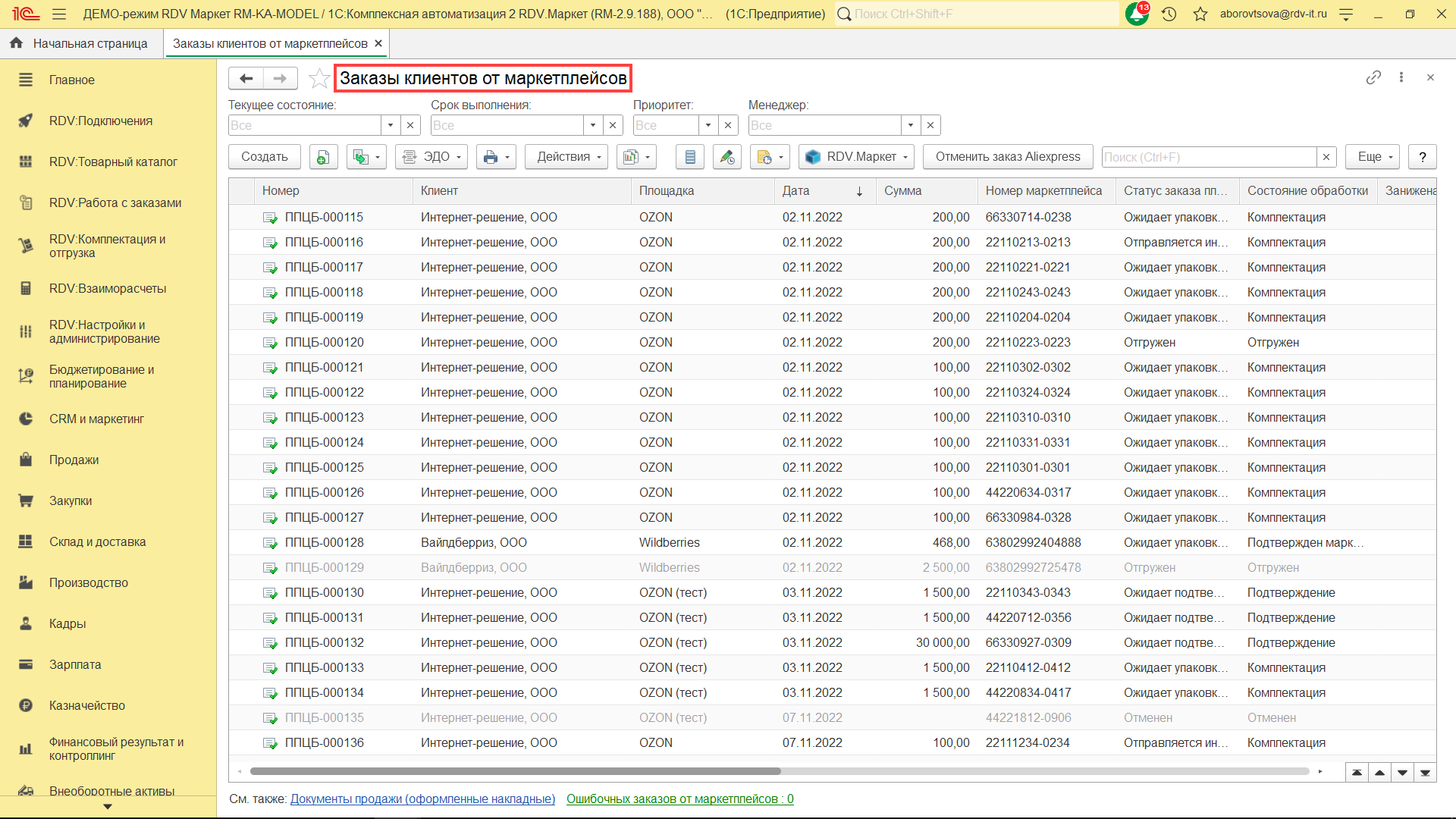Image resolution: width=1456 pixels, height=819 pixels.
Task: Click the copy document icon next to Создать
Action: 323,157
